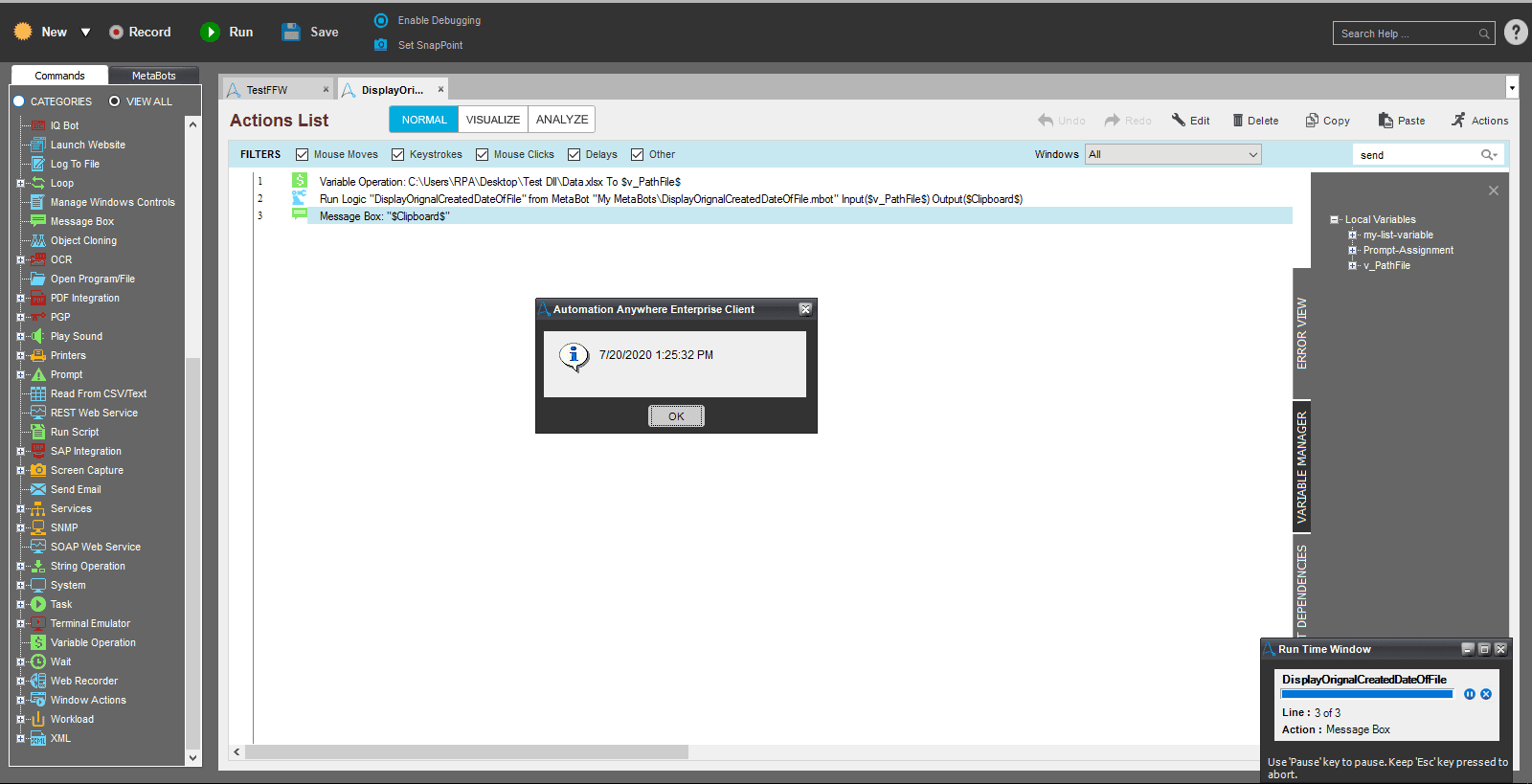The width and height of the screenshot is (1532, 784).
Task: Switch to VISUALIZE view
Action: coord(493,120)
